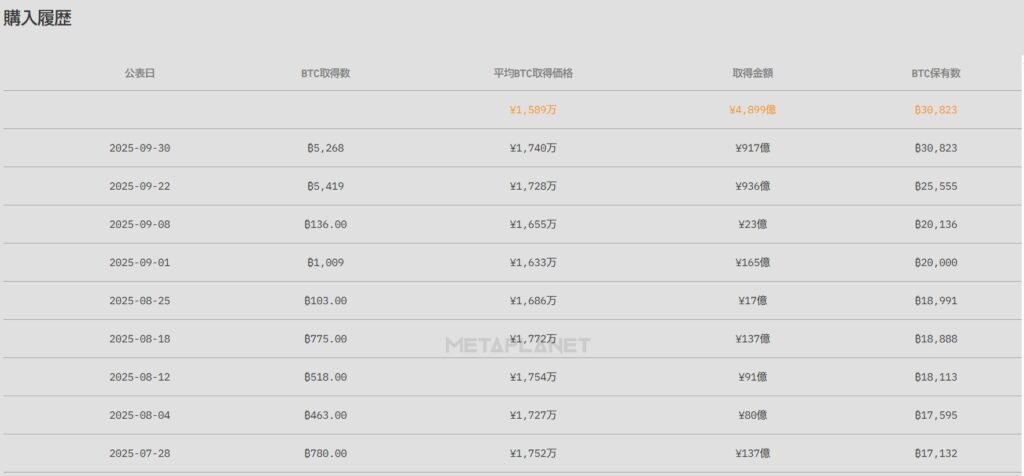This screenshot has width=1024, height=476.
Task: Click the METAPLANET watermark logo
Action: pyautogui.click(x=517, y=346)
